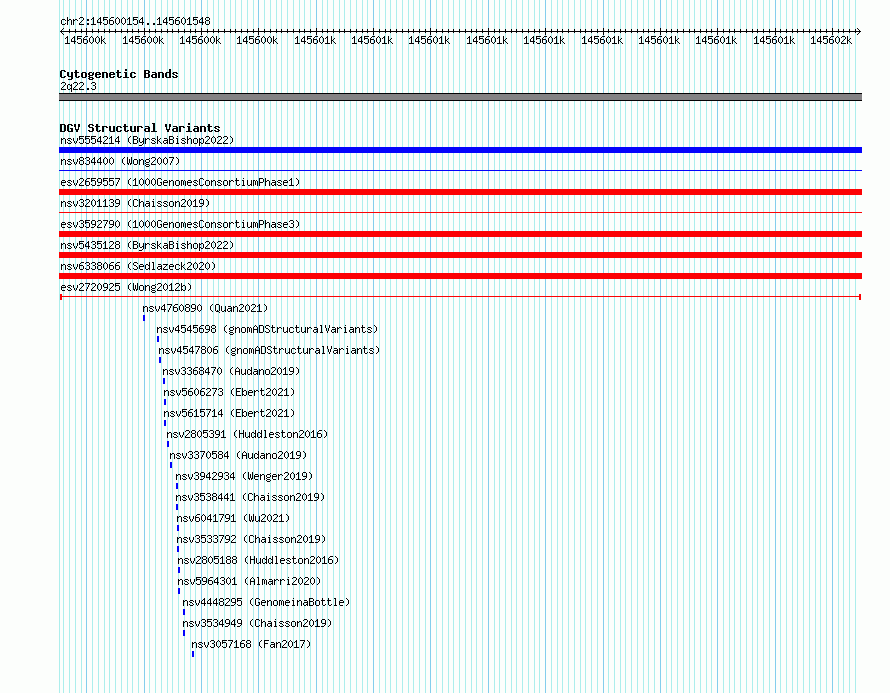Click the bracketed red line under esv2720925
This screenshot has width=890, height=693.
(460, 297)
